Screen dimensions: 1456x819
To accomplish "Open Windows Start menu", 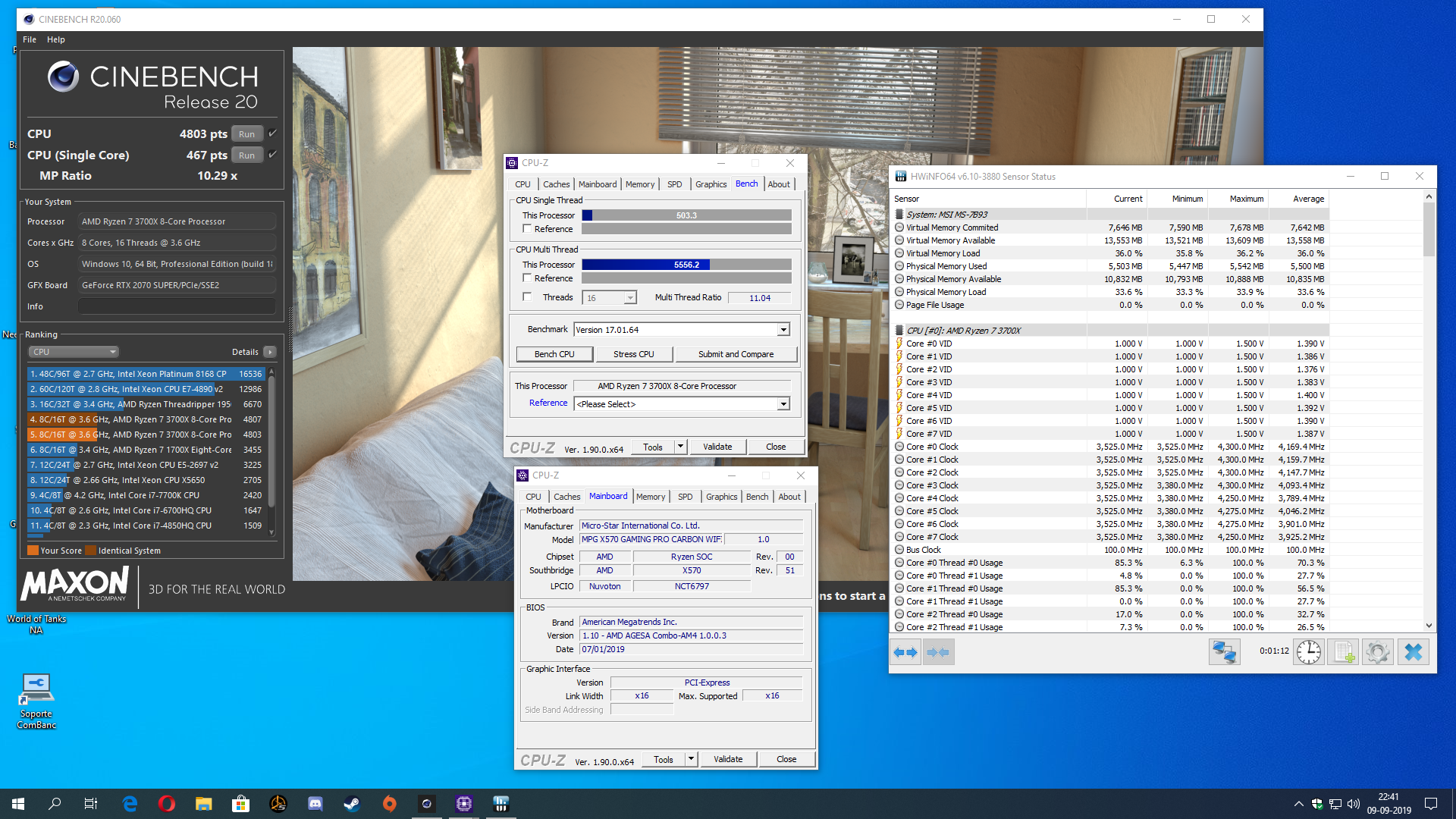I will (x=18, y=804).
